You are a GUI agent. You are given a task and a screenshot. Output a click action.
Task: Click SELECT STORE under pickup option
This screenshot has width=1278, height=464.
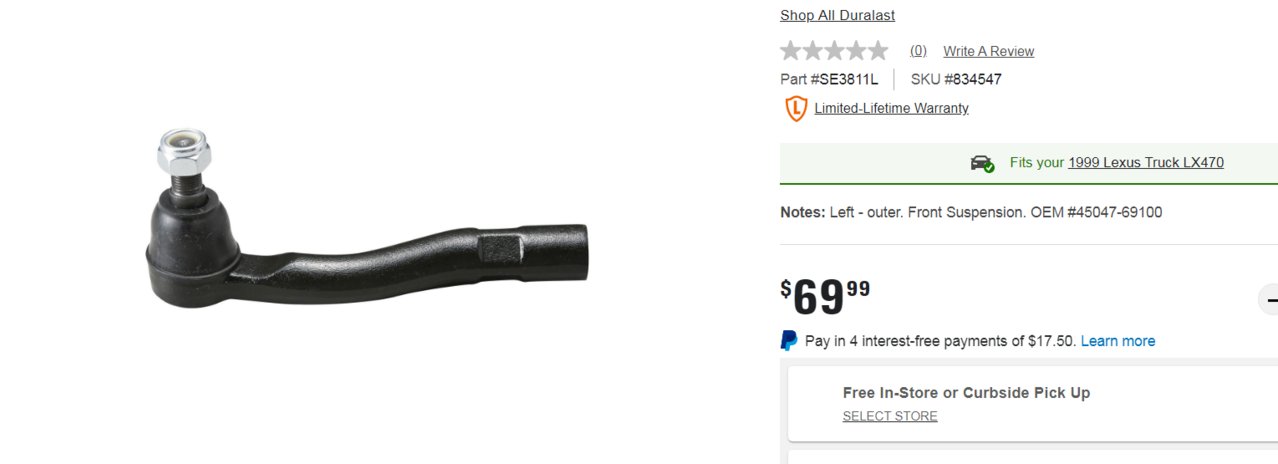(890, 416)
